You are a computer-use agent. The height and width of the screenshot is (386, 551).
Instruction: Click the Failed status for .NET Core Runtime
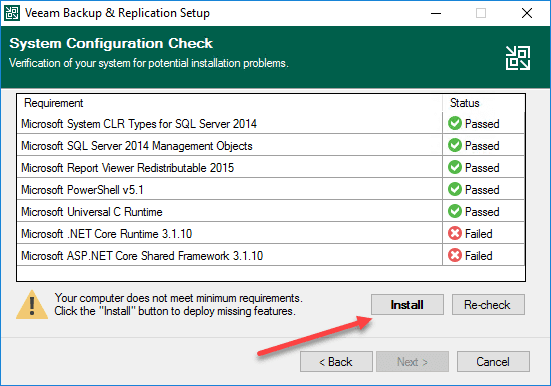[x=479, y=234]
